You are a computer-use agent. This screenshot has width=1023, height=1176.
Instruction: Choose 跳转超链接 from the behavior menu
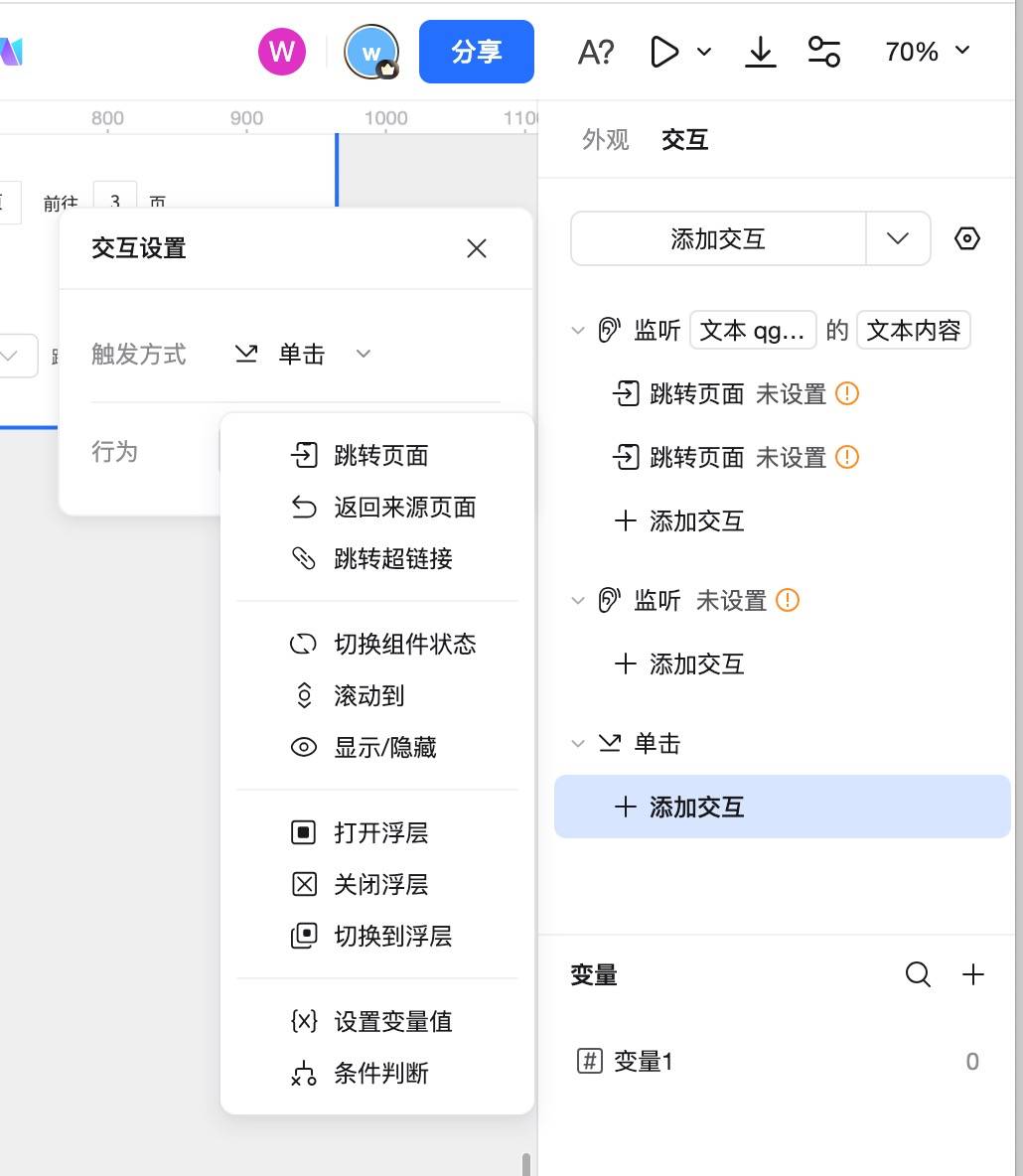(x=377, y=558)
